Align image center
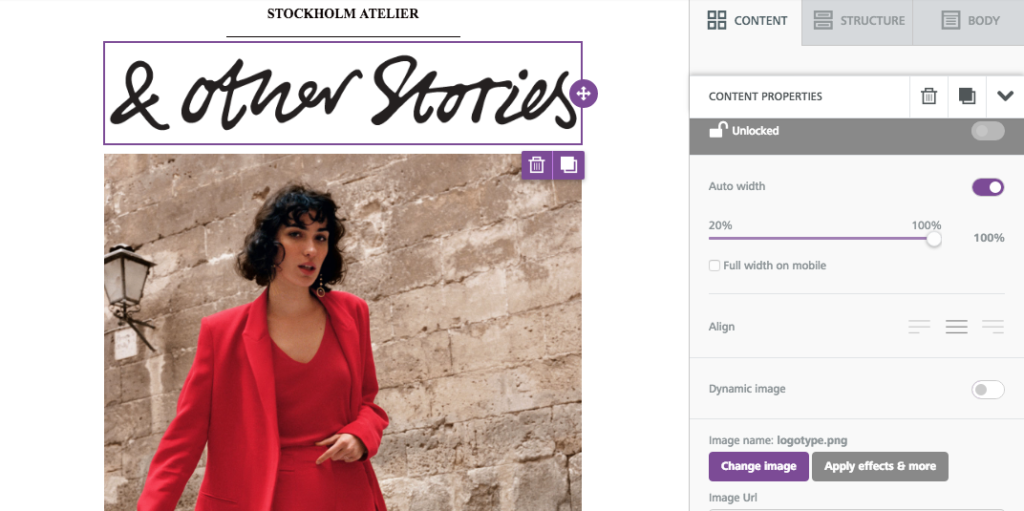Viewport: 1024px width, 511px height. [956, 327]
